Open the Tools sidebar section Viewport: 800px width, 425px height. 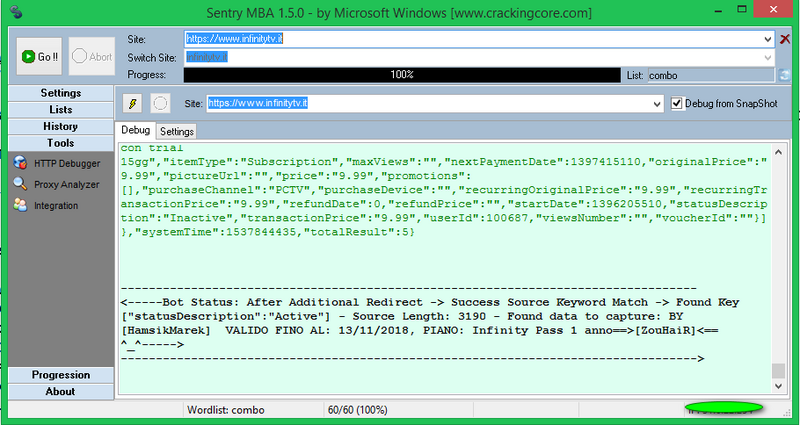(x=61, y=143)
